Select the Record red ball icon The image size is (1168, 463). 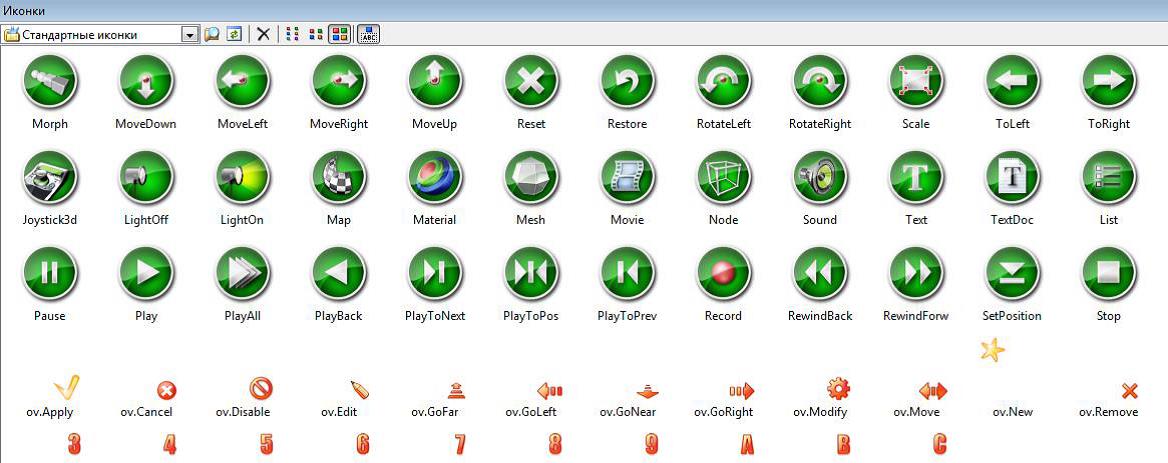724,274
